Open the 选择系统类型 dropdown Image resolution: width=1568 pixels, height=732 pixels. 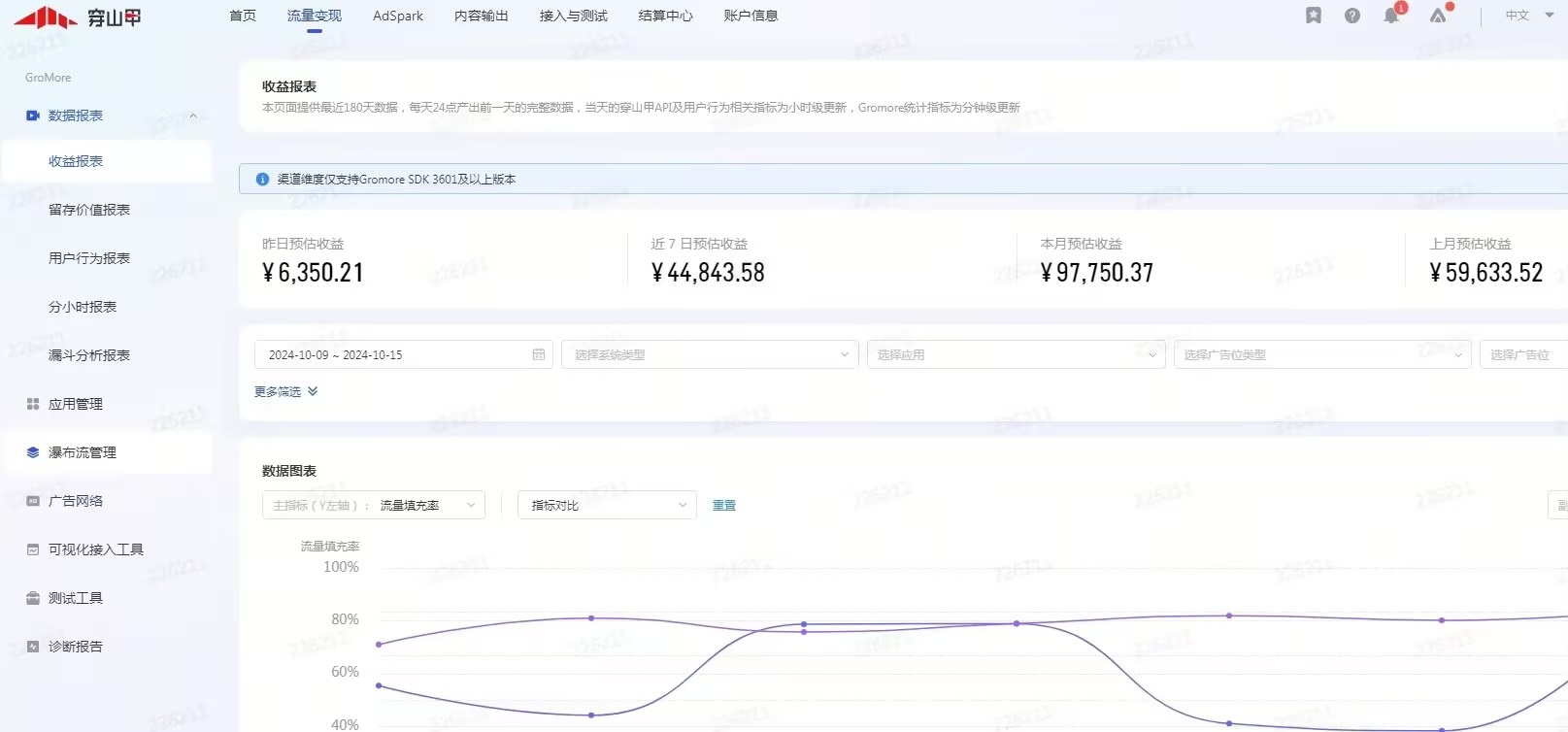point(710,354)
